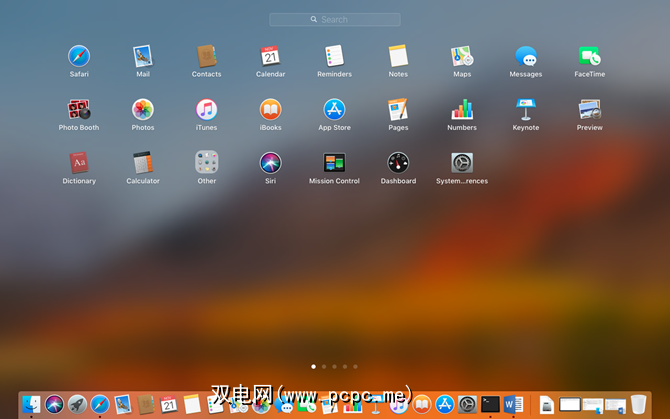The image size is (670, 419).
Task: Open Mission Control
Action: [334, 163]
